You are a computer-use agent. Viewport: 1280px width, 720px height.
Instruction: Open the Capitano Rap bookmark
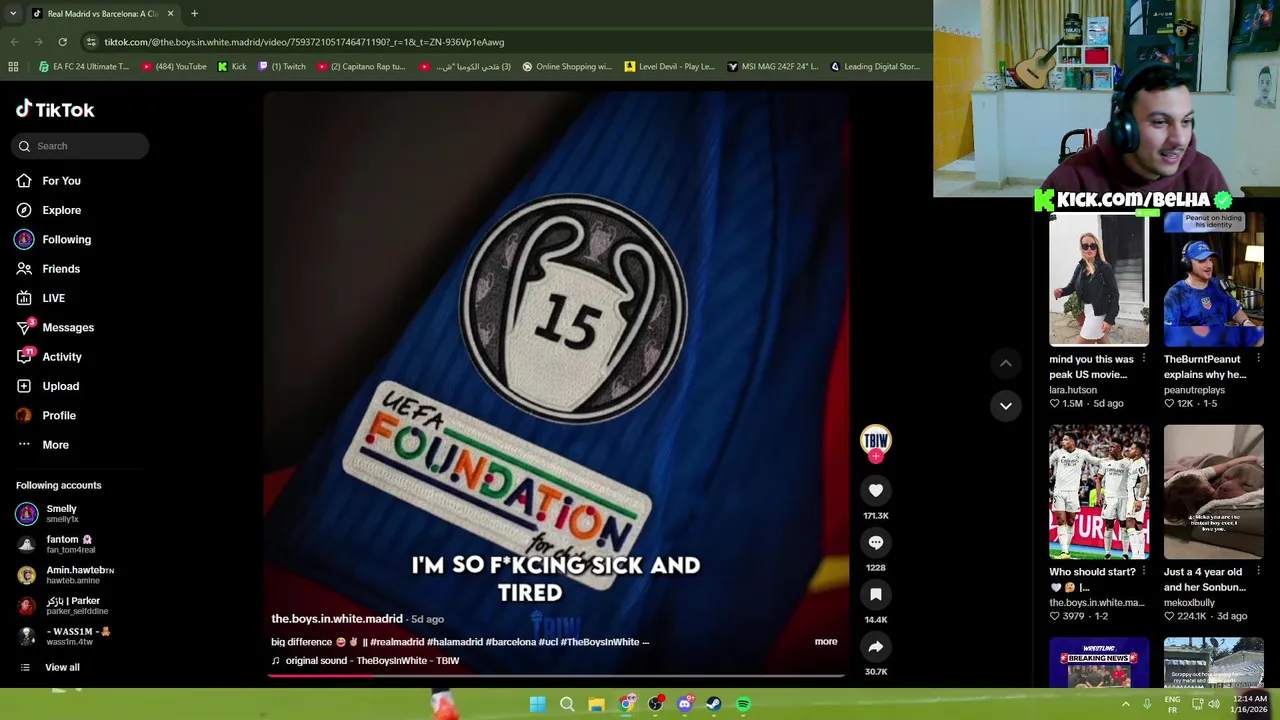tap(361, 67)
